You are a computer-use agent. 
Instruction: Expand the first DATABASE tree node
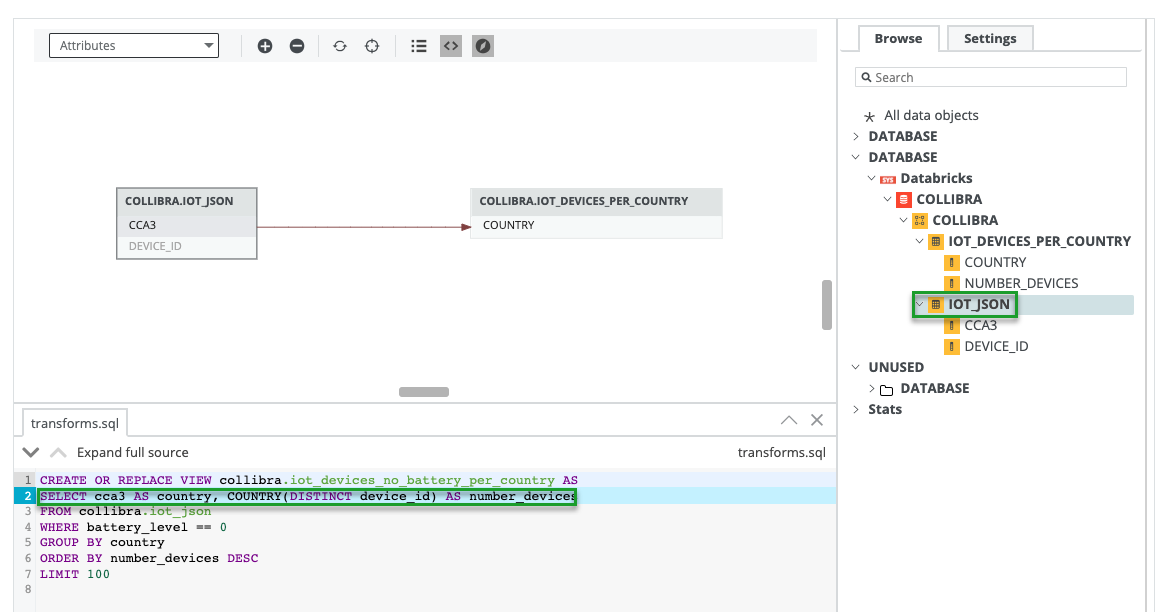(x=856, y=136)
